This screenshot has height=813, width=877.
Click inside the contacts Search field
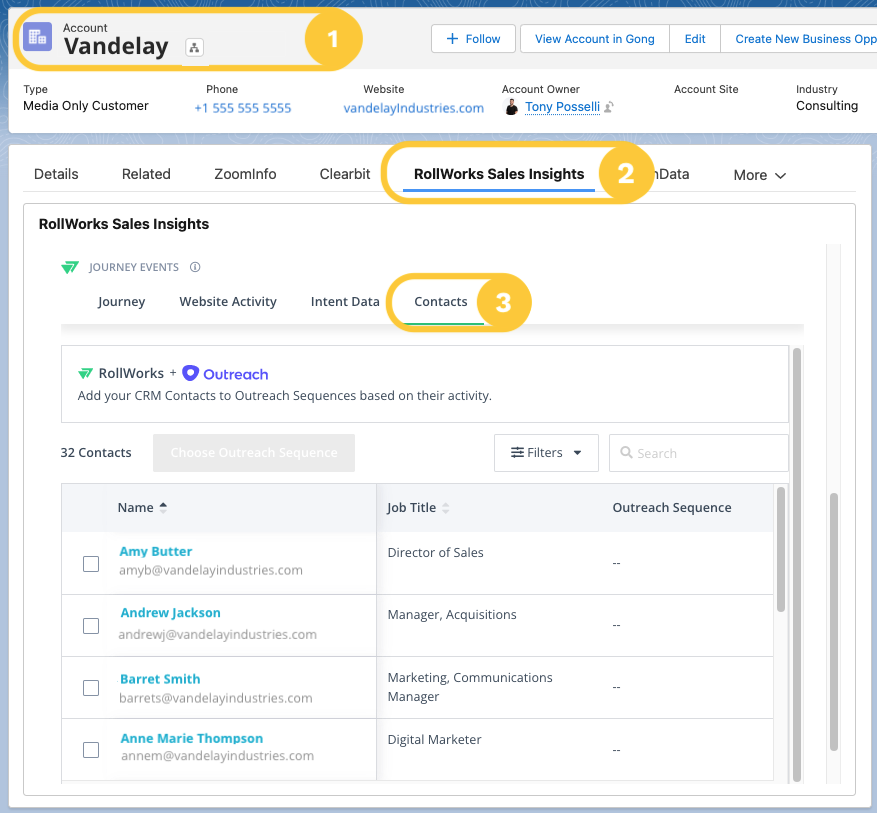pyautogui.click(x=699, y=453)
